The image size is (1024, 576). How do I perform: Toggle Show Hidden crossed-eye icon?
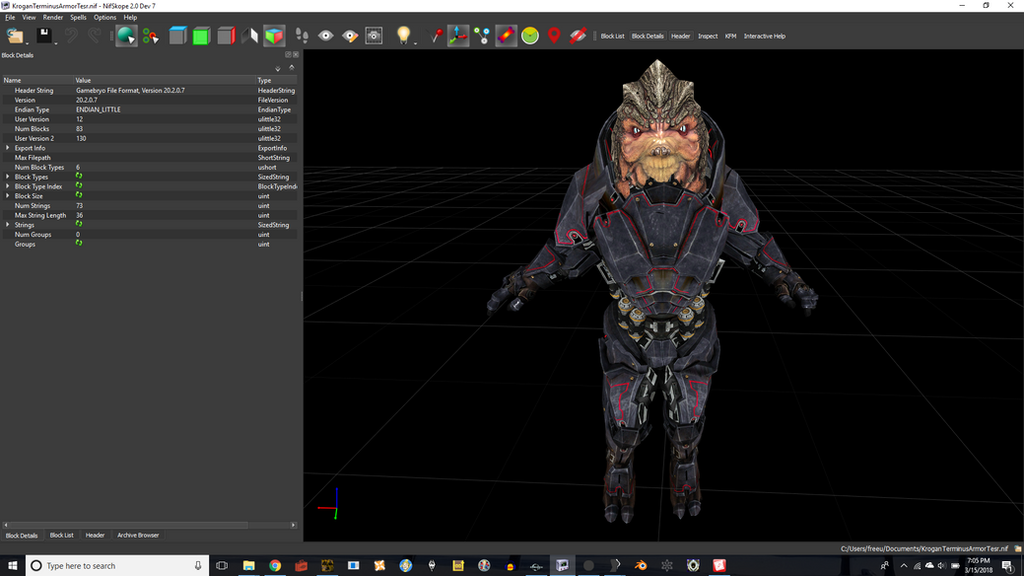[x=577, y=36]
